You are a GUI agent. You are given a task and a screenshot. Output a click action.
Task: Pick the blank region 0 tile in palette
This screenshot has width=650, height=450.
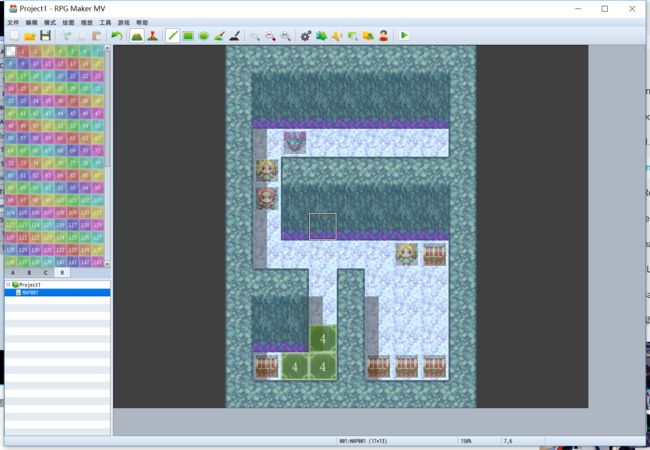[11, 51]
